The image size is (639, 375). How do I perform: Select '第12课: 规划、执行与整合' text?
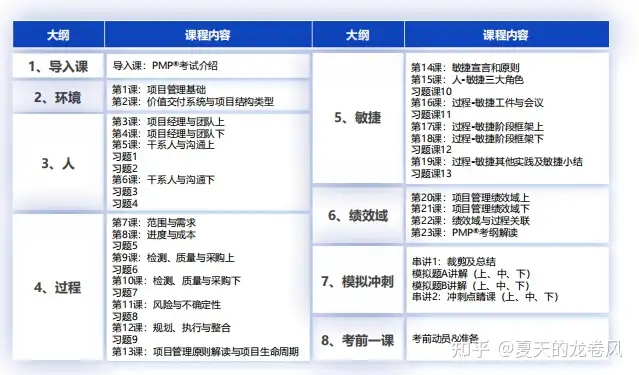(x=171, y=328)
